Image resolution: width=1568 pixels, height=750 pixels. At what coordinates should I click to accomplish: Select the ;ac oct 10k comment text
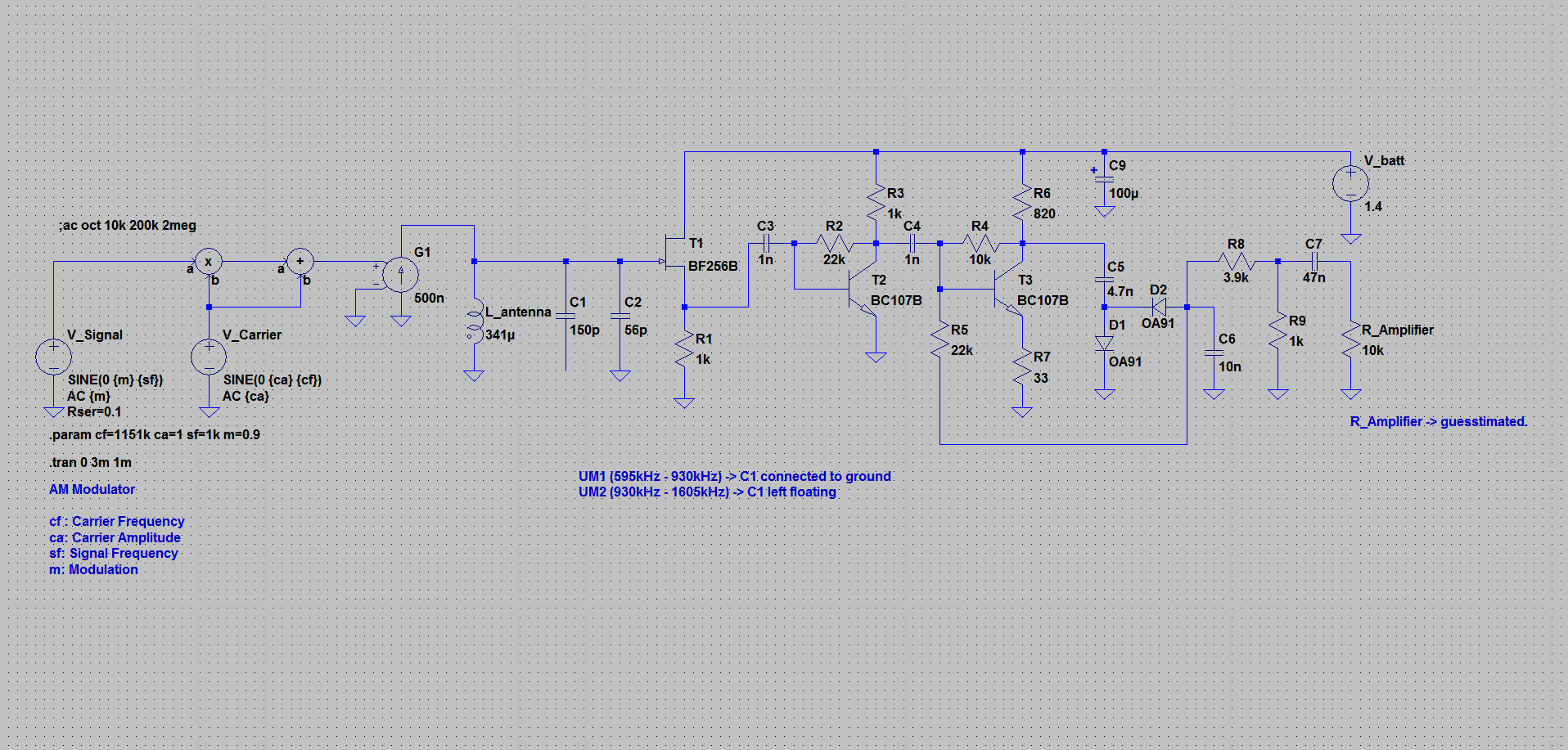point(127,226)
